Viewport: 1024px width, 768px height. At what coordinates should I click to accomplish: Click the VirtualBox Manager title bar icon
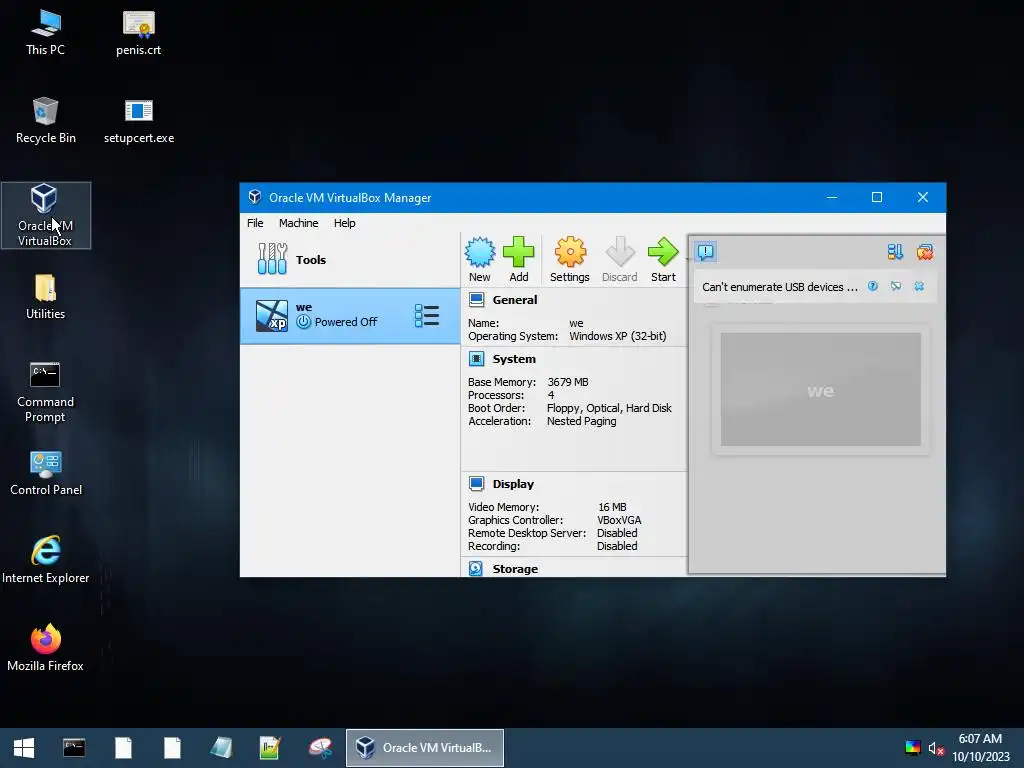point(255,197)
